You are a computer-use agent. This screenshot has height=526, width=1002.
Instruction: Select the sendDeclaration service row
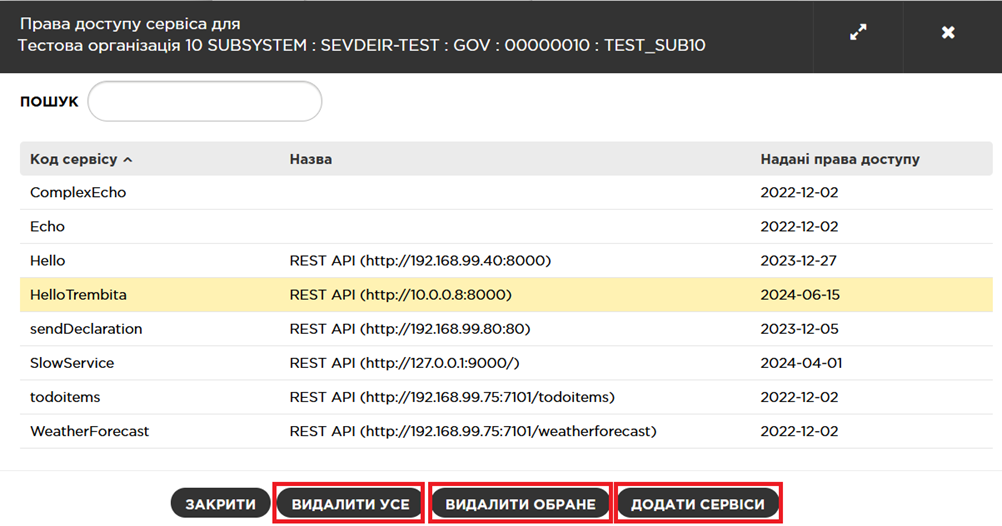click(86, 329)
